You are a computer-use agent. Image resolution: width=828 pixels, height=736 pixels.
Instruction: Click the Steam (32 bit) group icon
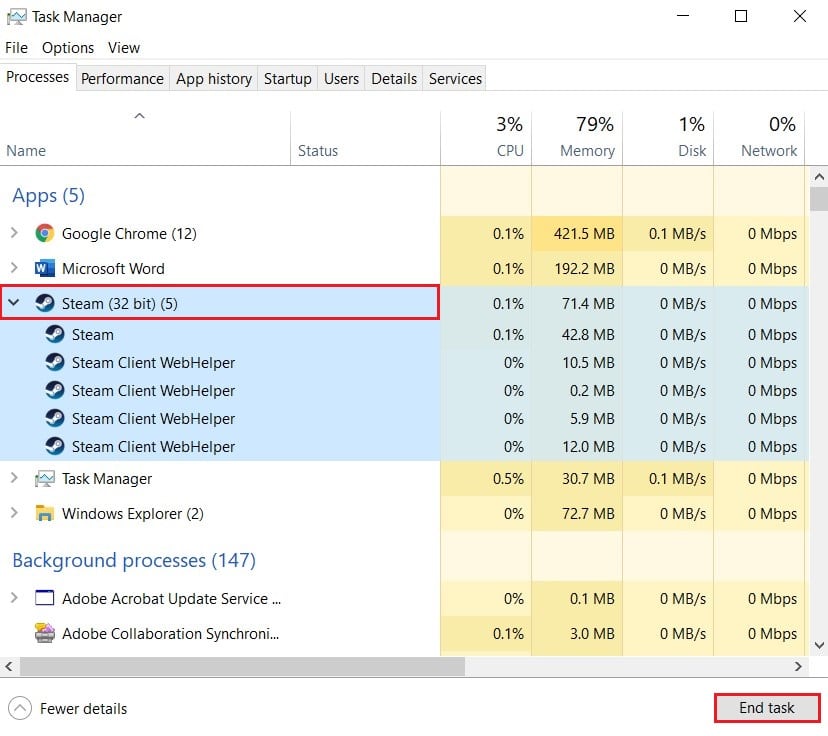point(44,303)
